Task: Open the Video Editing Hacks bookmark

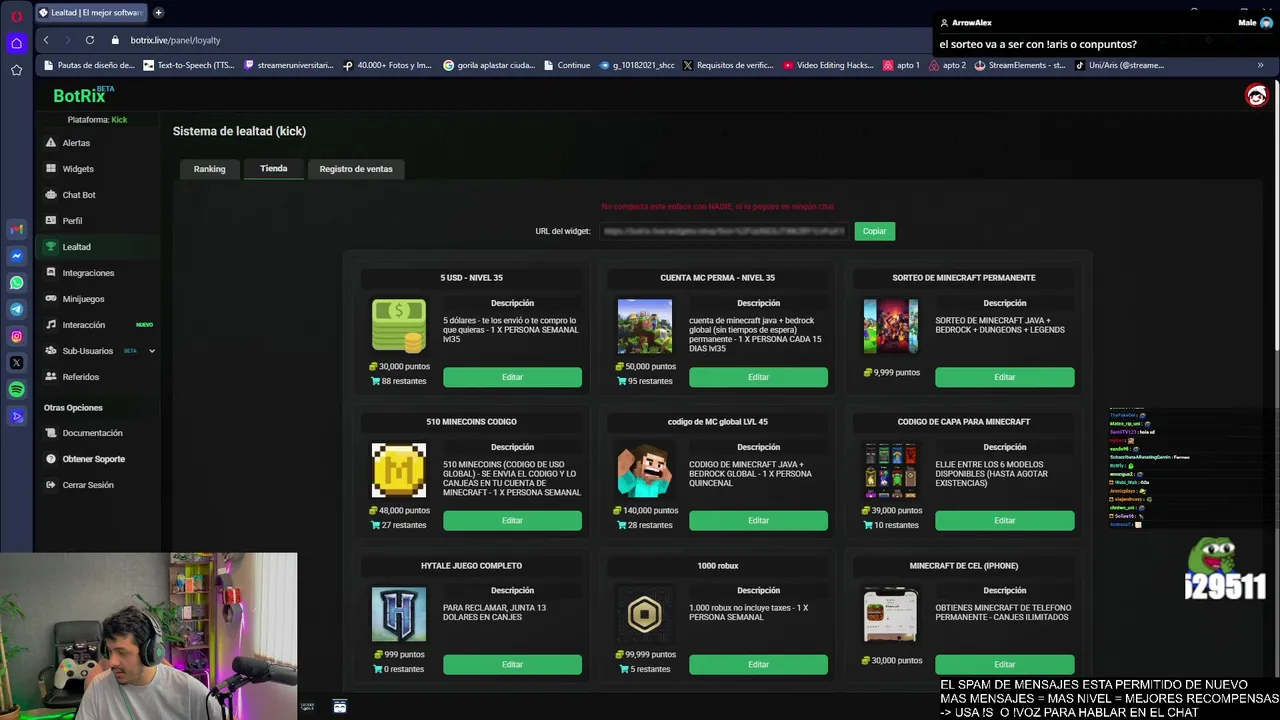Action: click(829, 65)
